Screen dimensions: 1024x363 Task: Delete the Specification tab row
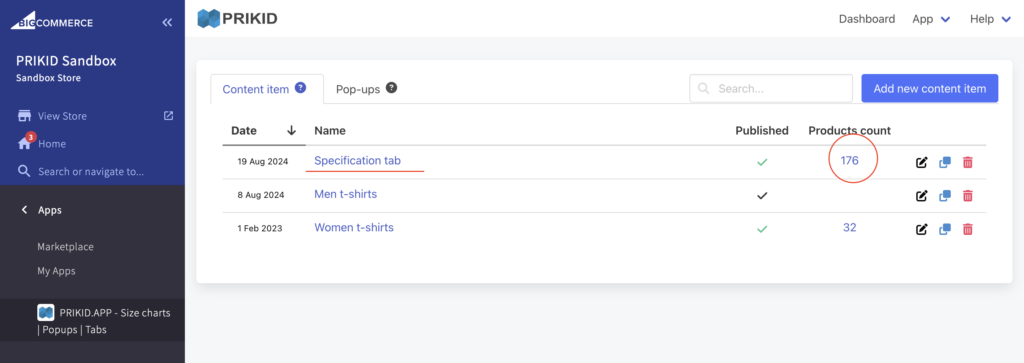coord(968,162)
